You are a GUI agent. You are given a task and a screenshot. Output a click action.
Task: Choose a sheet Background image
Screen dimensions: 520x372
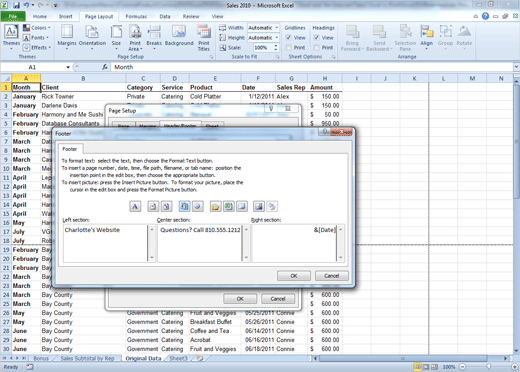(x=179, y=36)
